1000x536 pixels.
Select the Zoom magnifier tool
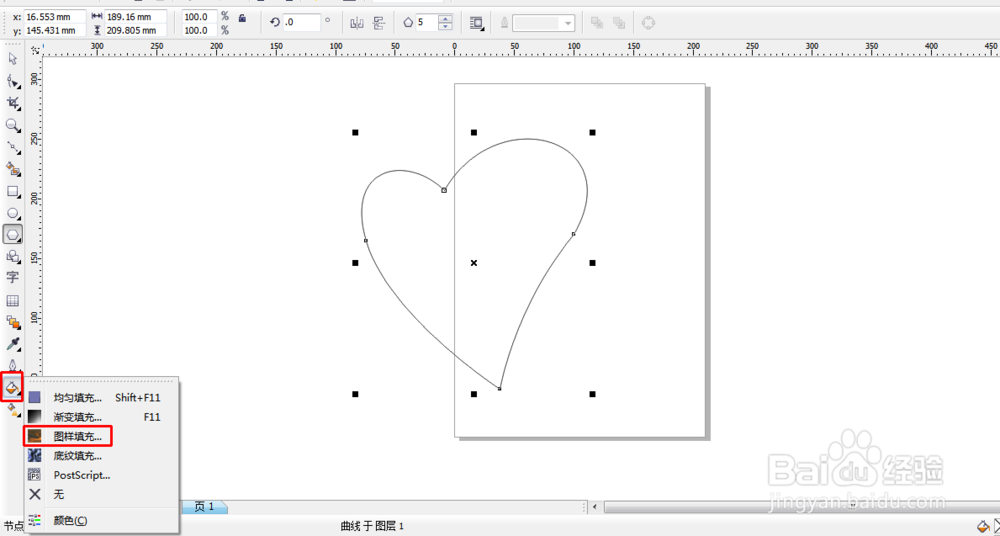point(12,125)
